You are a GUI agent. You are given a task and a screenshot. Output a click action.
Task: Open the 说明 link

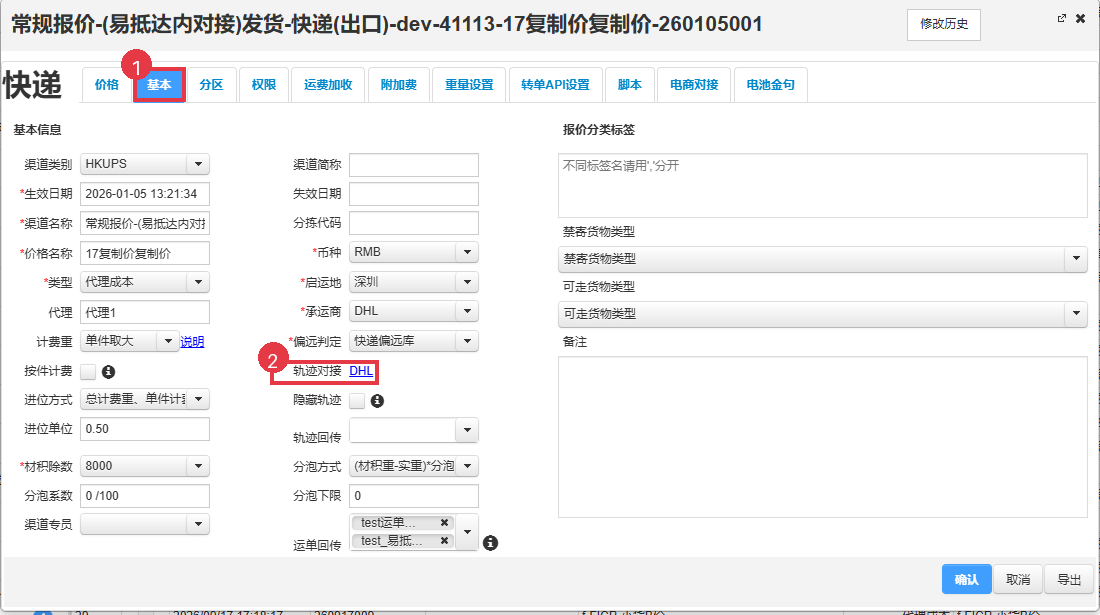click(x=192, y=342)
